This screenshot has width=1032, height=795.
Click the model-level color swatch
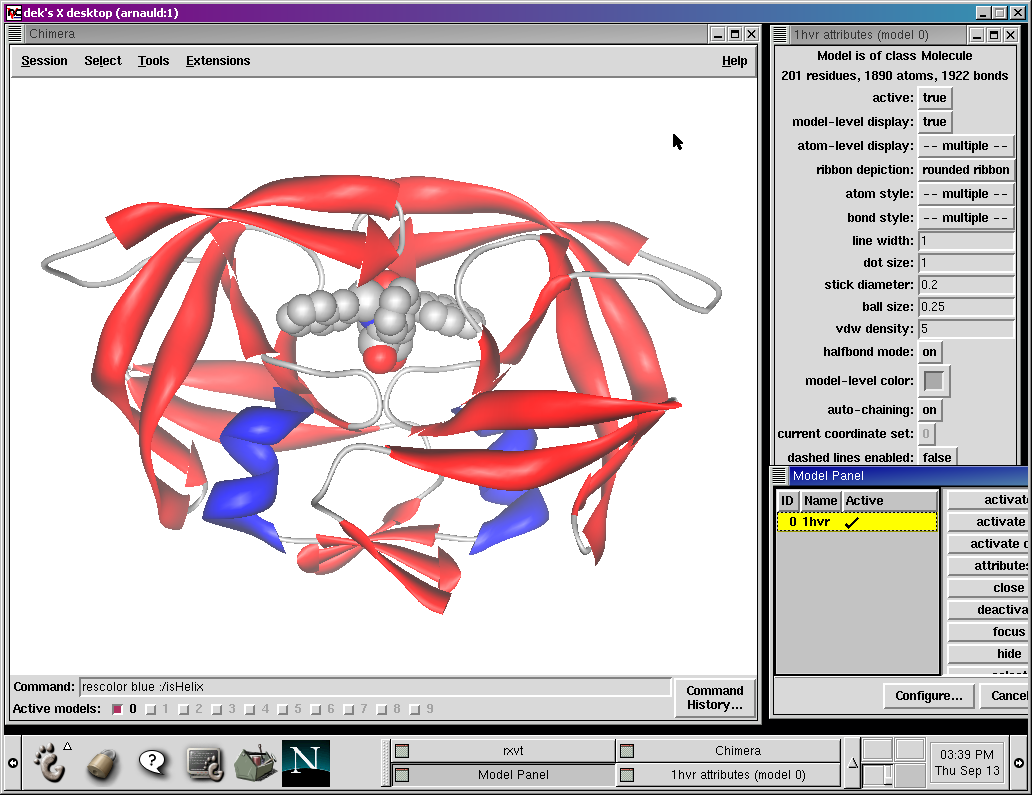click(x=934, y=381)
